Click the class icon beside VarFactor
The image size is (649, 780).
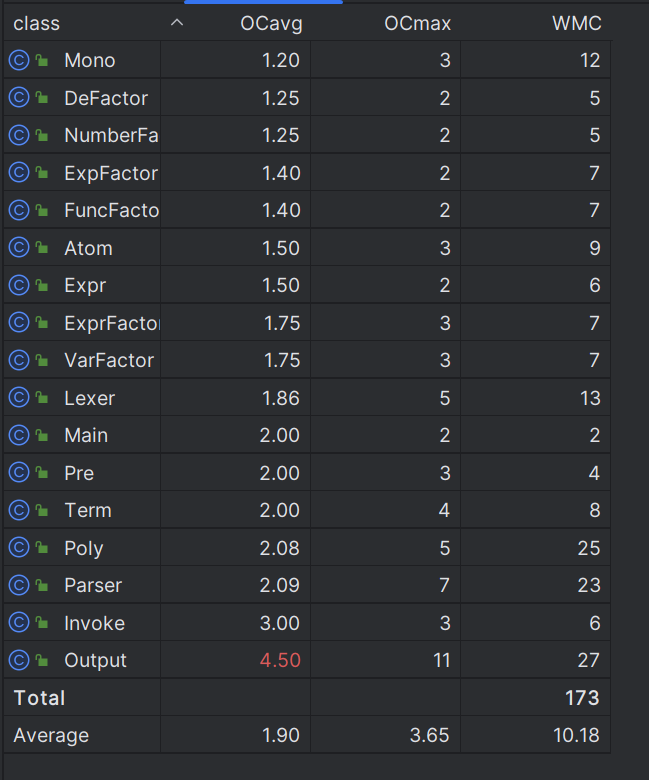19,360
